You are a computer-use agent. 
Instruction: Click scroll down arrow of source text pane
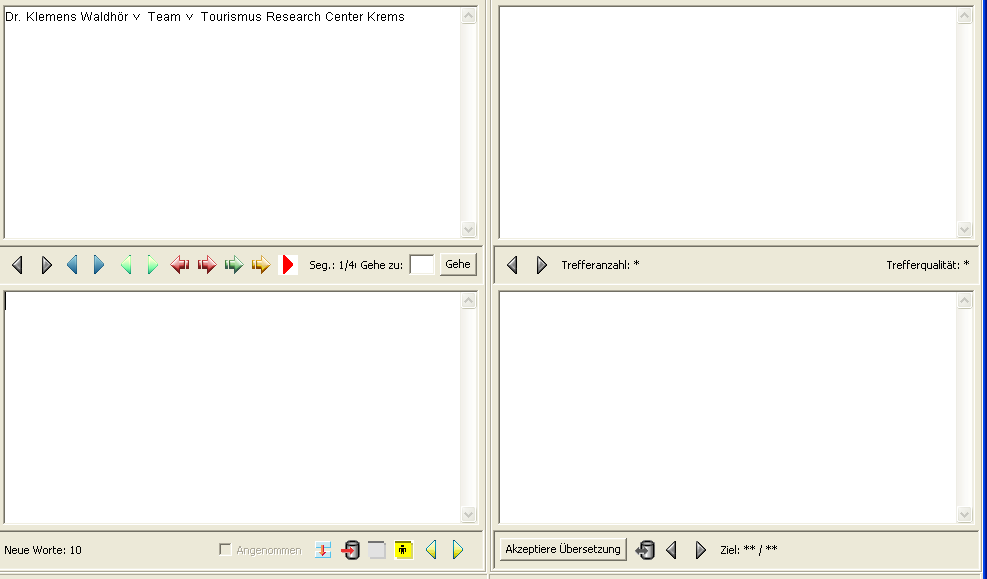pos(469,229)
